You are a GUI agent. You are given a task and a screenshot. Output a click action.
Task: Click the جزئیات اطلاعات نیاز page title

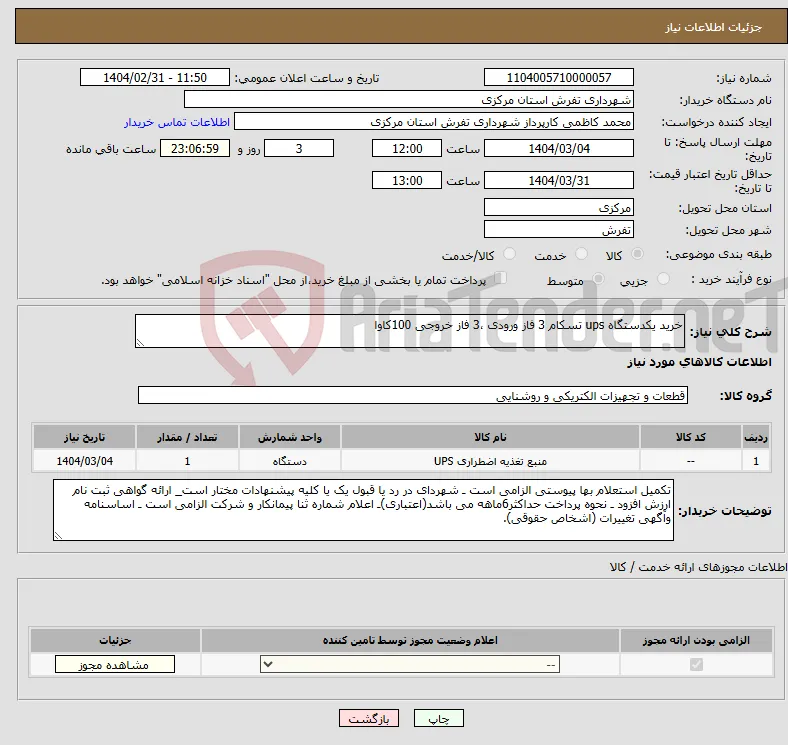pos(713,27)
